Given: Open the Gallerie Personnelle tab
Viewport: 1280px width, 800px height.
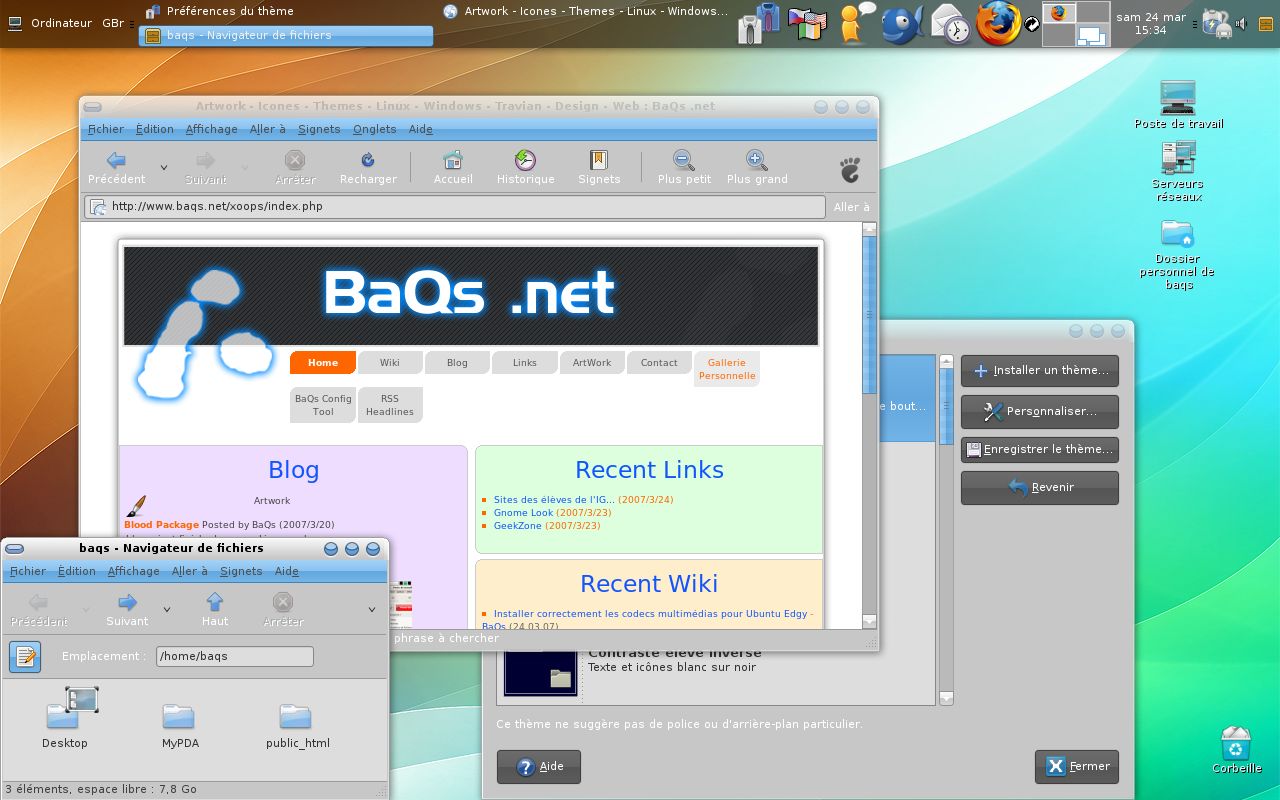Looking at the screenshot, I should point(727,369).
